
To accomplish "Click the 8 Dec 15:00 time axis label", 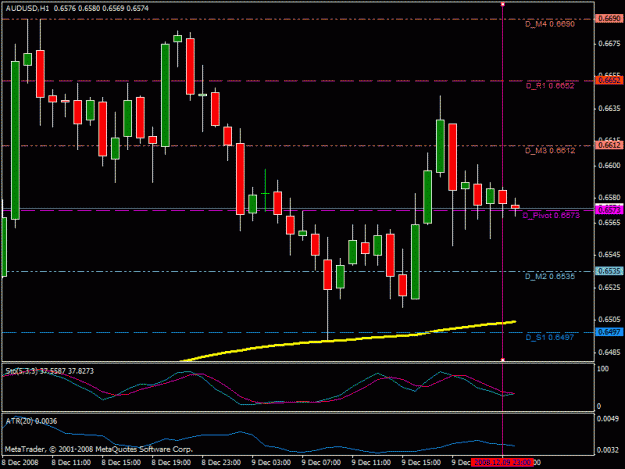I will (121, 462).
